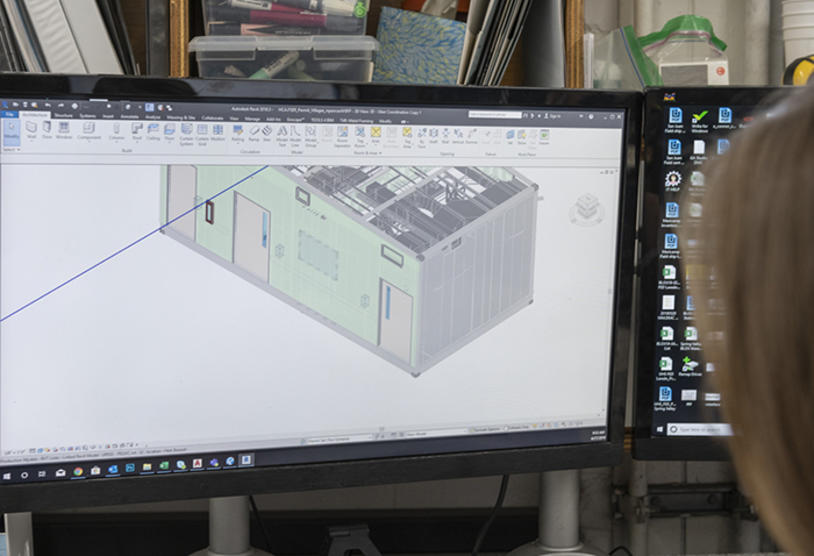Select the Area tool
This screenshot has width=814, height=556.
pos(376,136)
